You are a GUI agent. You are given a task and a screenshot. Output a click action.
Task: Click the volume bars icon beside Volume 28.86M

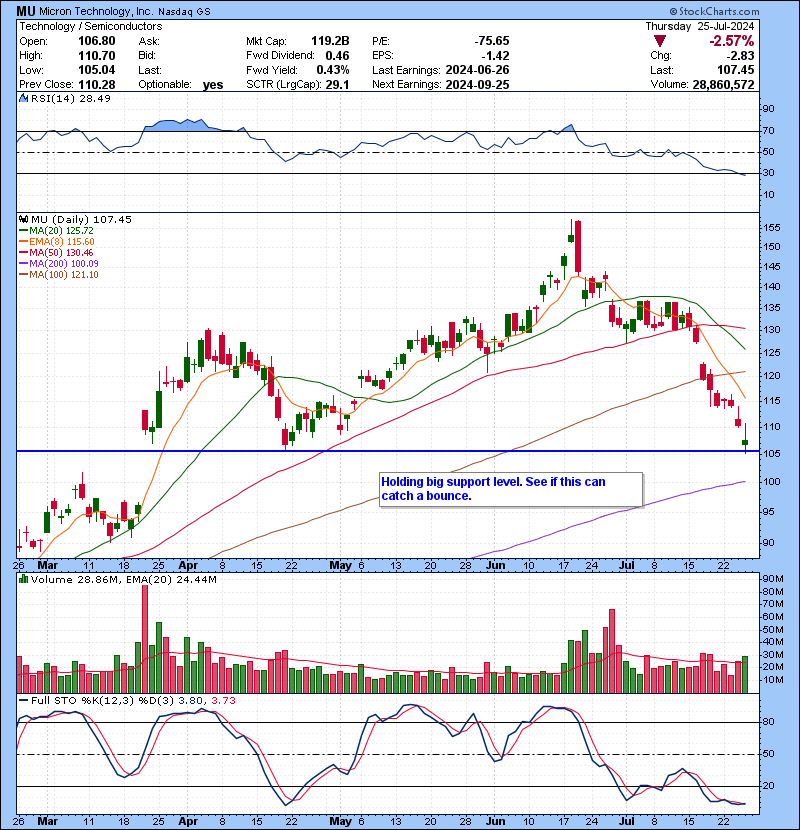[23, 579]
